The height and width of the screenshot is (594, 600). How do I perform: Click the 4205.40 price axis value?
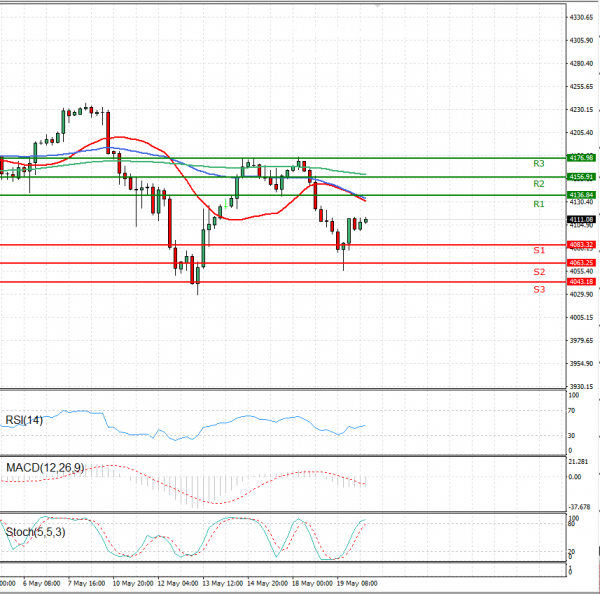581,133
